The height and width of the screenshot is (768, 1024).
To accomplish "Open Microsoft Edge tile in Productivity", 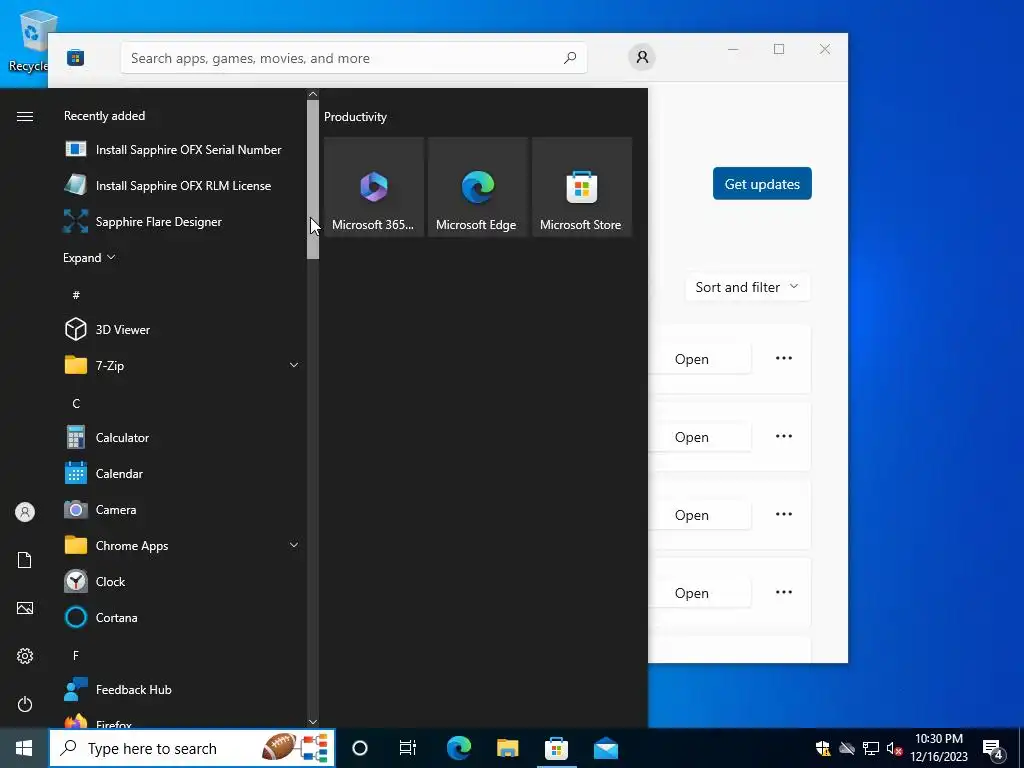I will point(477,187).
